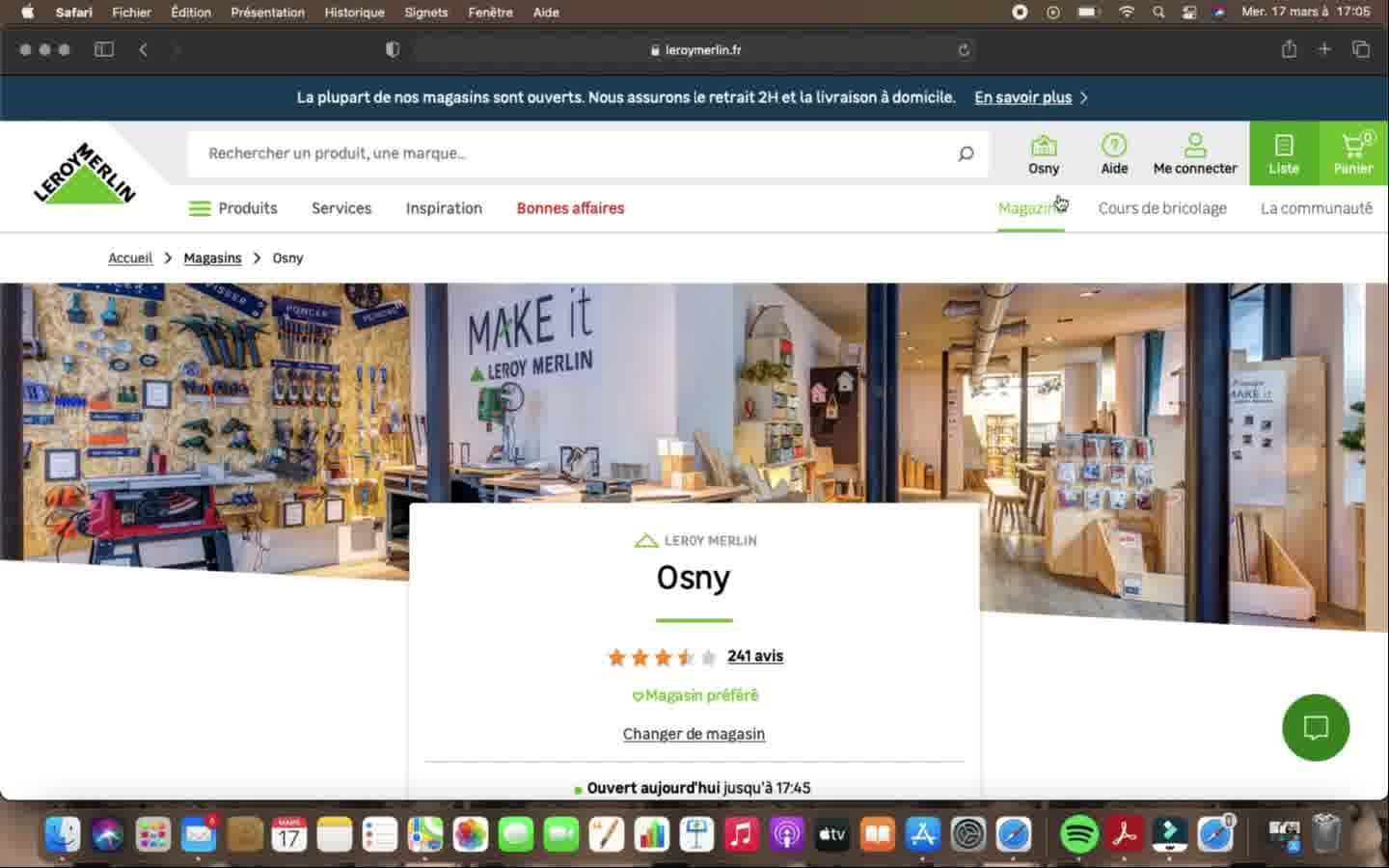1389x868 pixels.
Task: Click the Me connecter account icon
Action: tap(1195, 154)
